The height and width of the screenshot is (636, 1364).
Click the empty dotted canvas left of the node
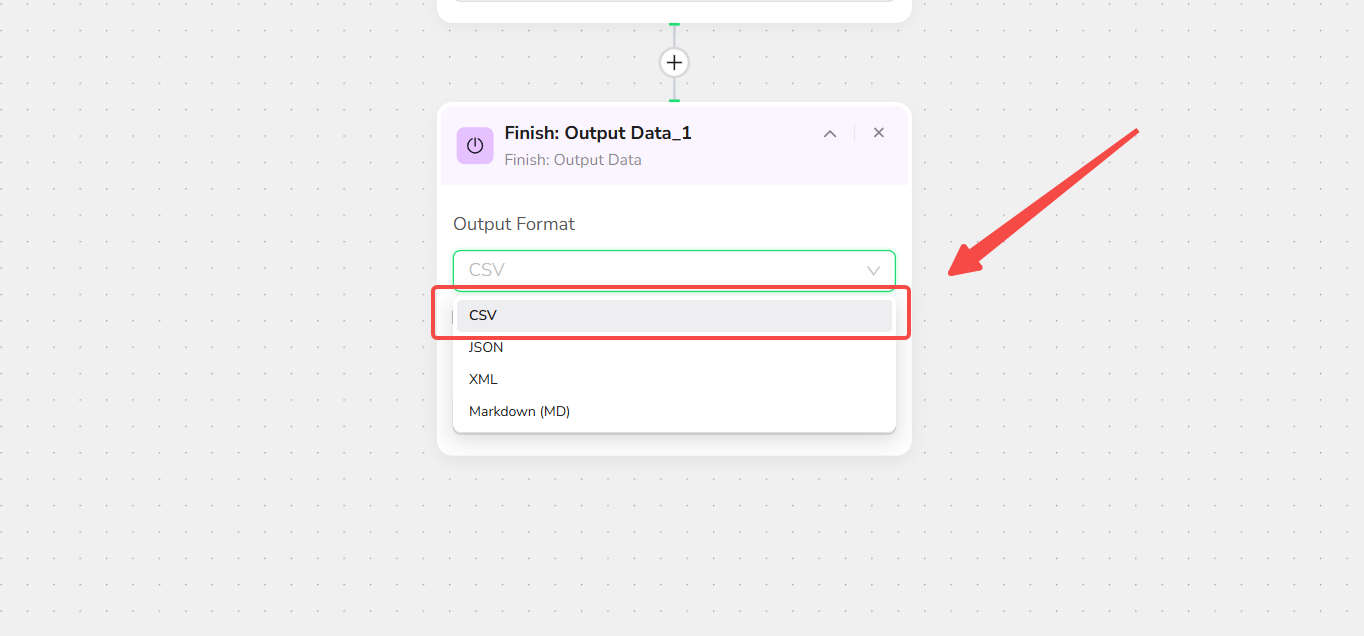coord(220,300)
